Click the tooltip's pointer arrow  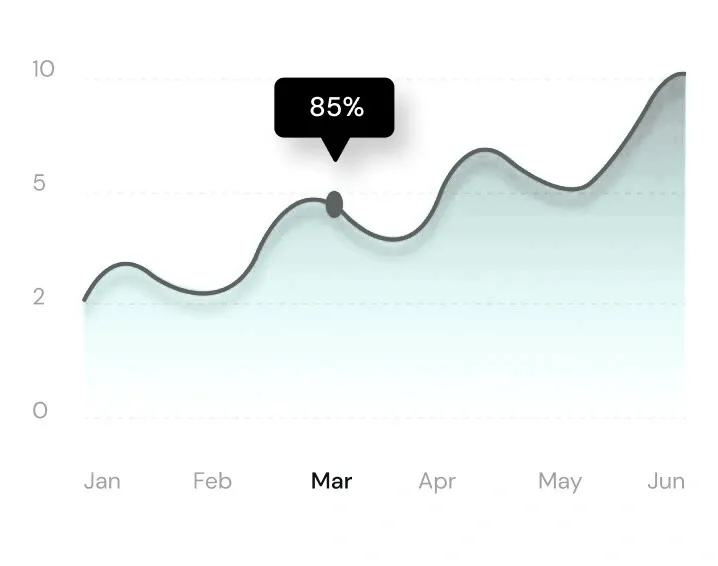pos(335,149)
